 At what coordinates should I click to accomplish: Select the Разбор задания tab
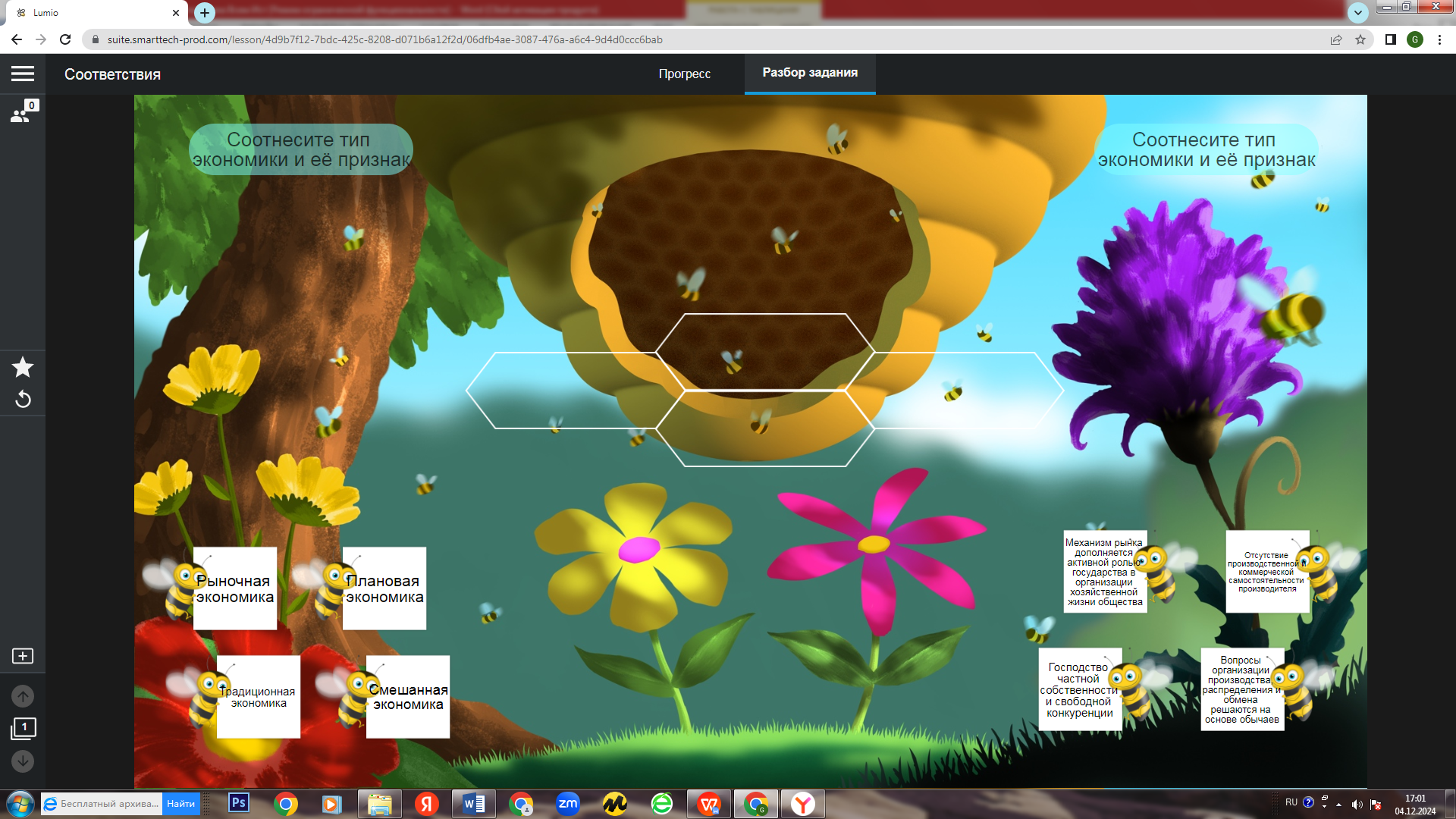click(x=809, y=73)
